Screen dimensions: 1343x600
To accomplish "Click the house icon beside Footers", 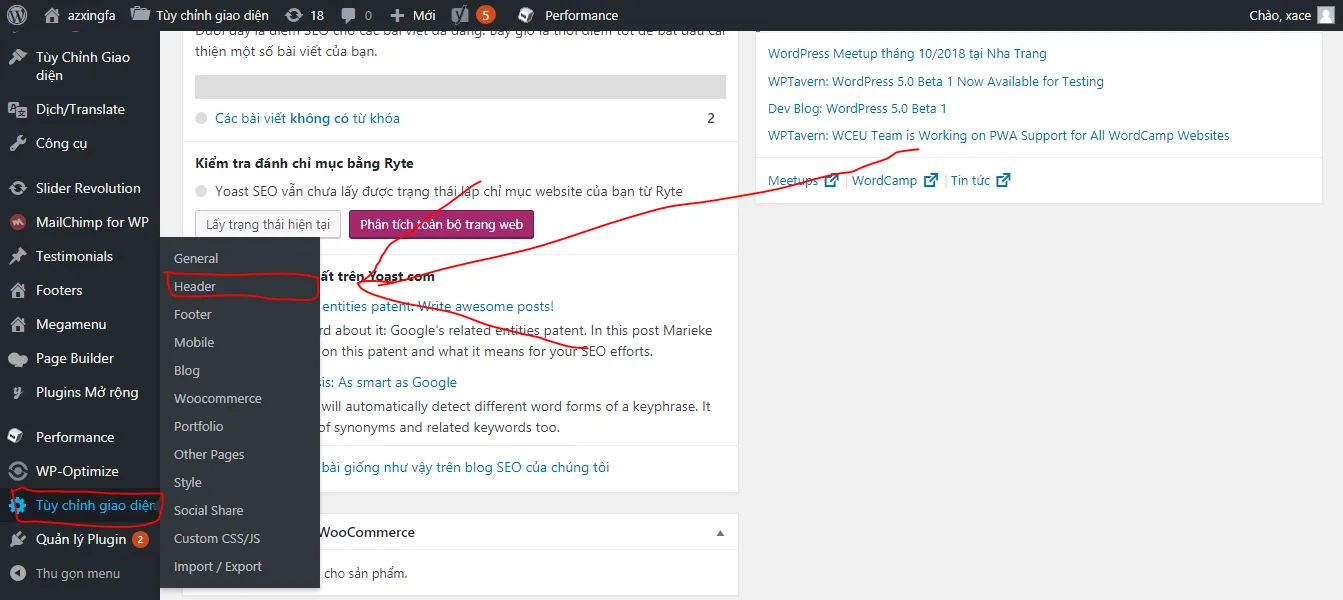I will [x=17, y=290].
